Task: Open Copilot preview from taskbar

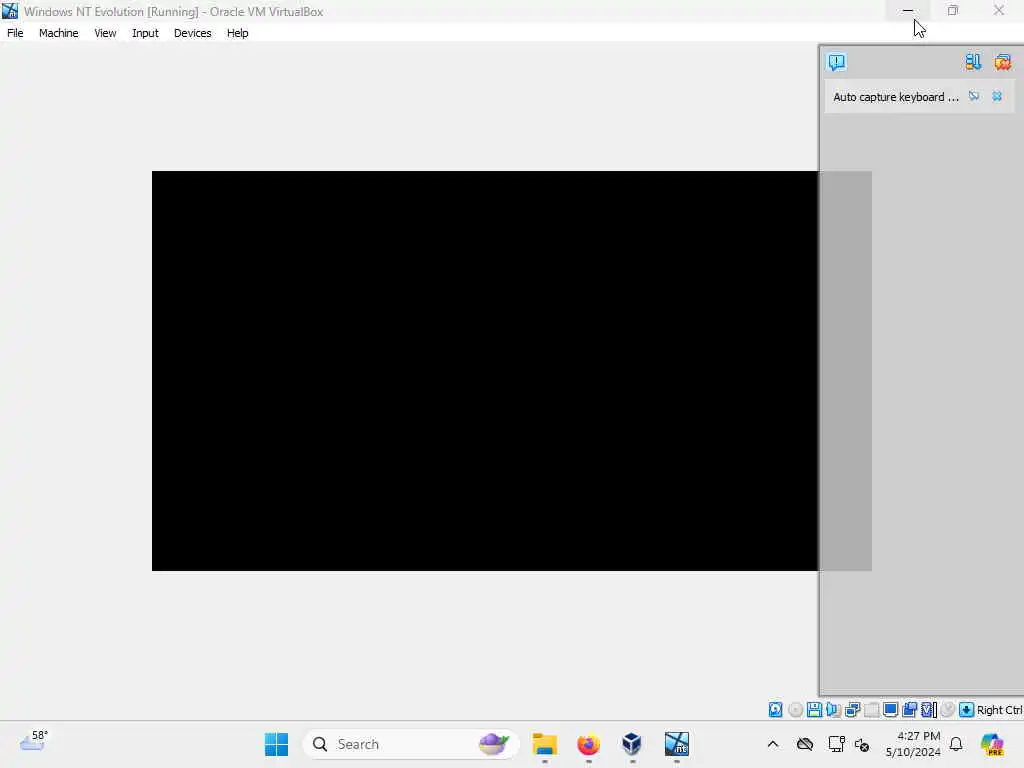Action: click(x=992, y=744)
